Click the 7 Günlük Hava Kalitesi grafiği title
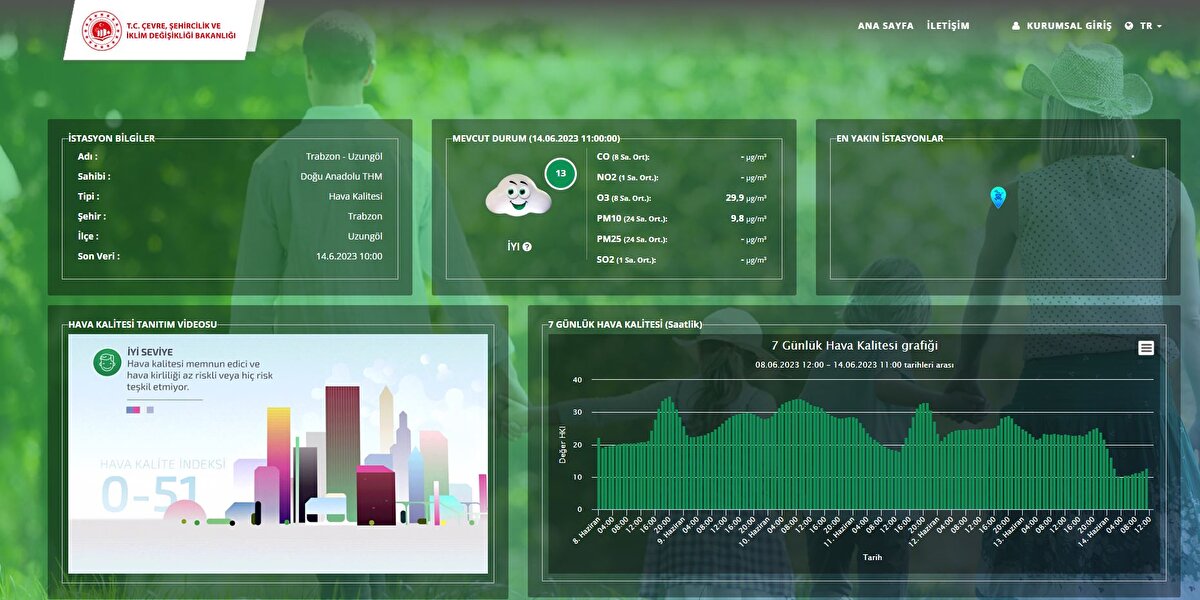1200x600 pixels. tap(854, 346)
